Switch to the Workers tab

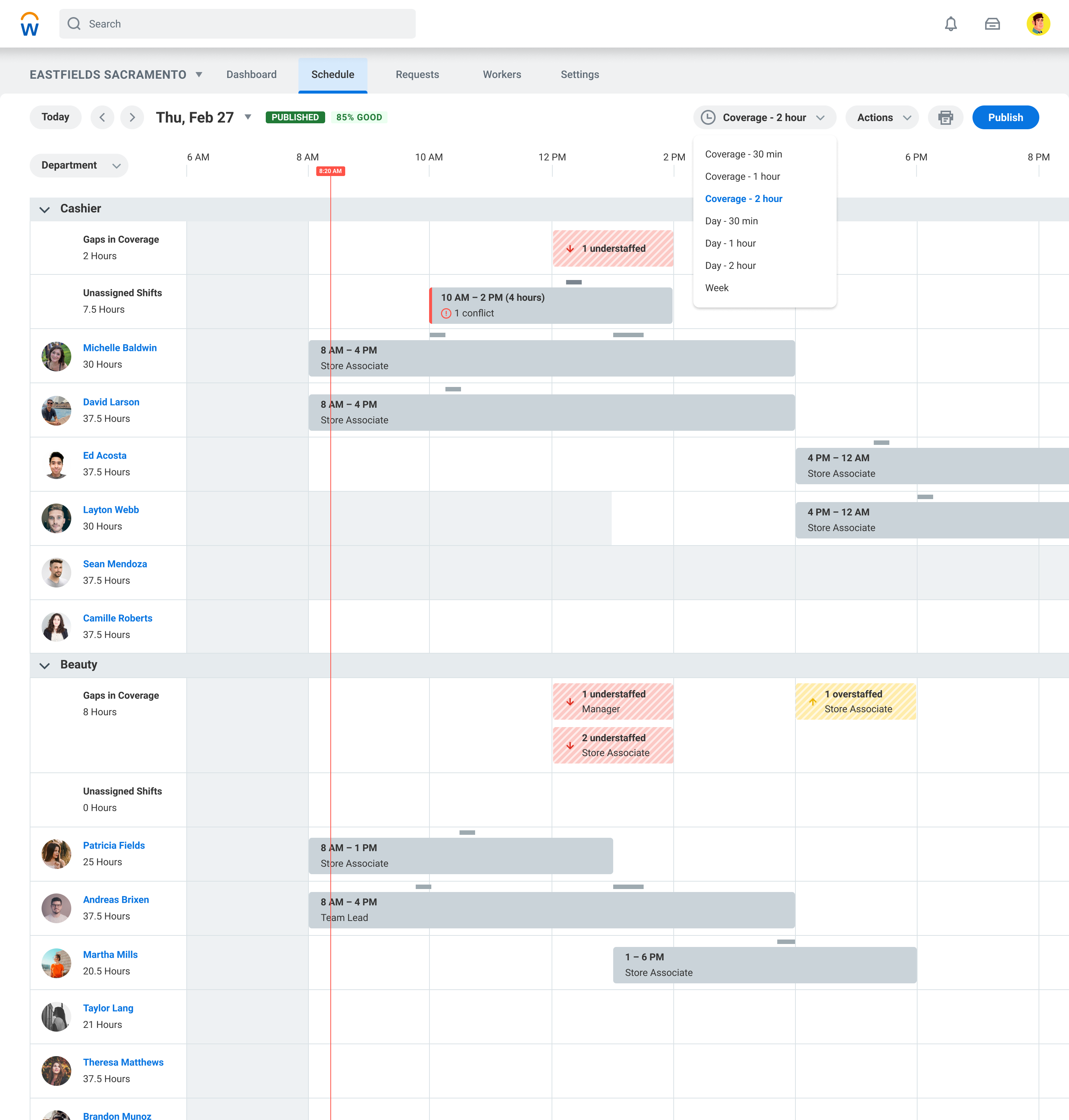tap(501, 75)
